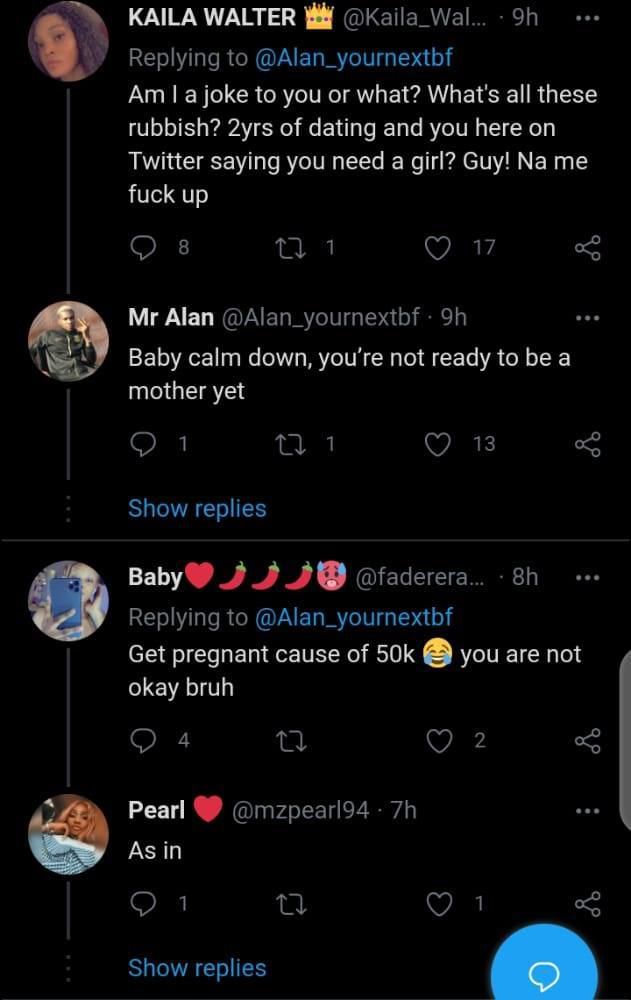Screen dimensions: 631x1000
Task: View Mr Alan's profile picture
Action: pyautogui.click(x=68, y=340)
